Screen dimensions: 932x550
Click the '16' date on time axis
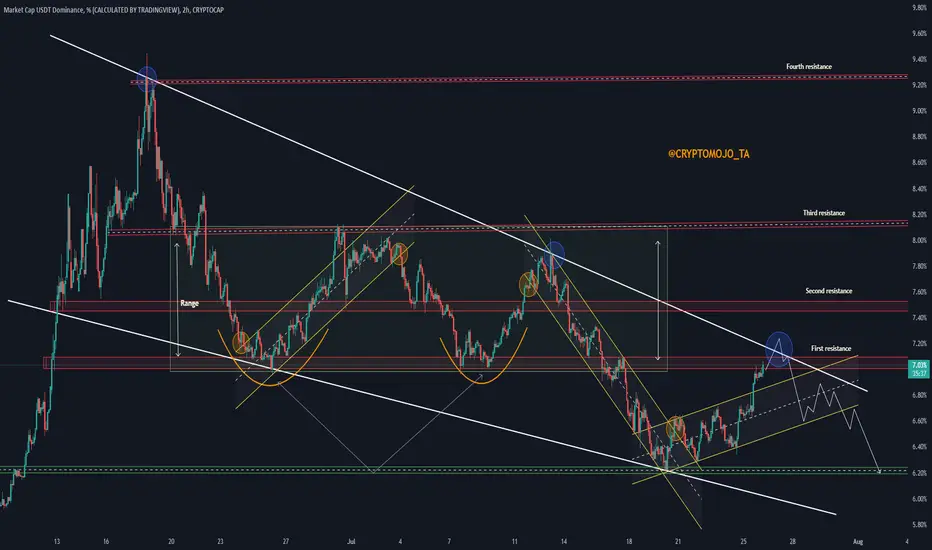pos(106,542)
